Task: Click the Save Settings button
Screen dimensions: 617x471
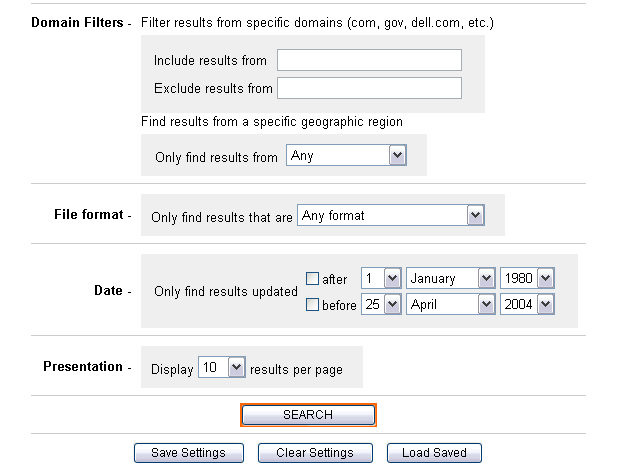Action: (x=188, y=453)
